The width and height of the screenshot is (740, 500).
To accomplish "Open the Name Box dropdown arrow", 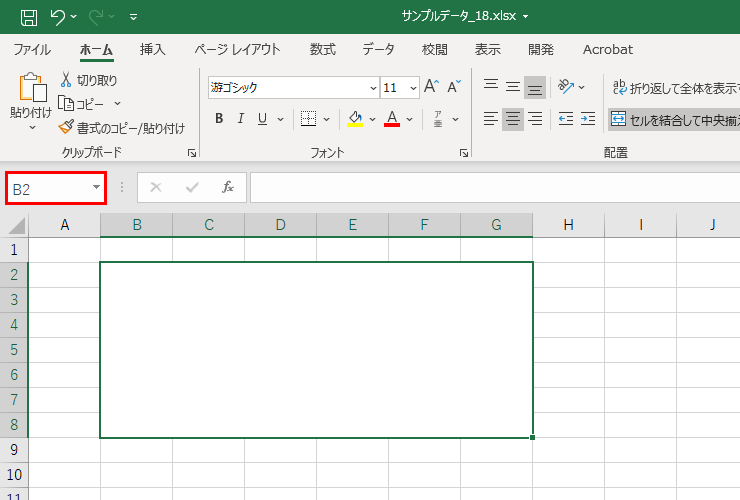I will tap(96, 187).
